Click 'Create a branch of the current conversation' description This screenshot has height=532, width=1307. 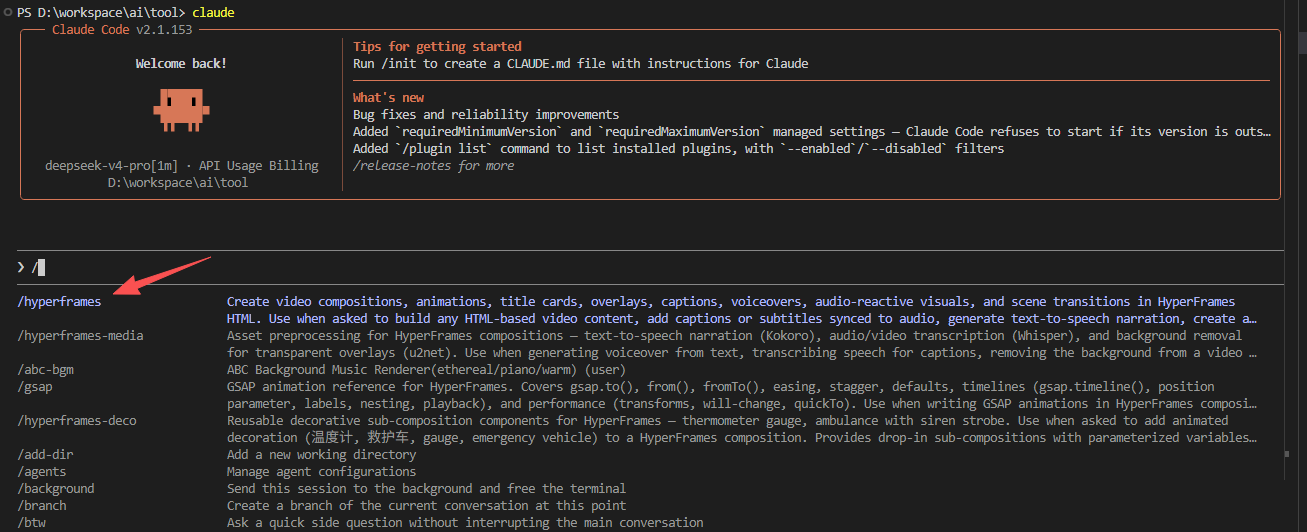click(x=426, y=505)
